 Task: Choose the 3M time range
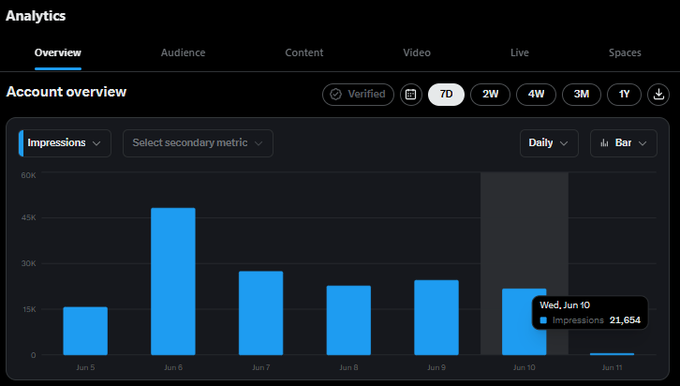click(x=582, y=94)
